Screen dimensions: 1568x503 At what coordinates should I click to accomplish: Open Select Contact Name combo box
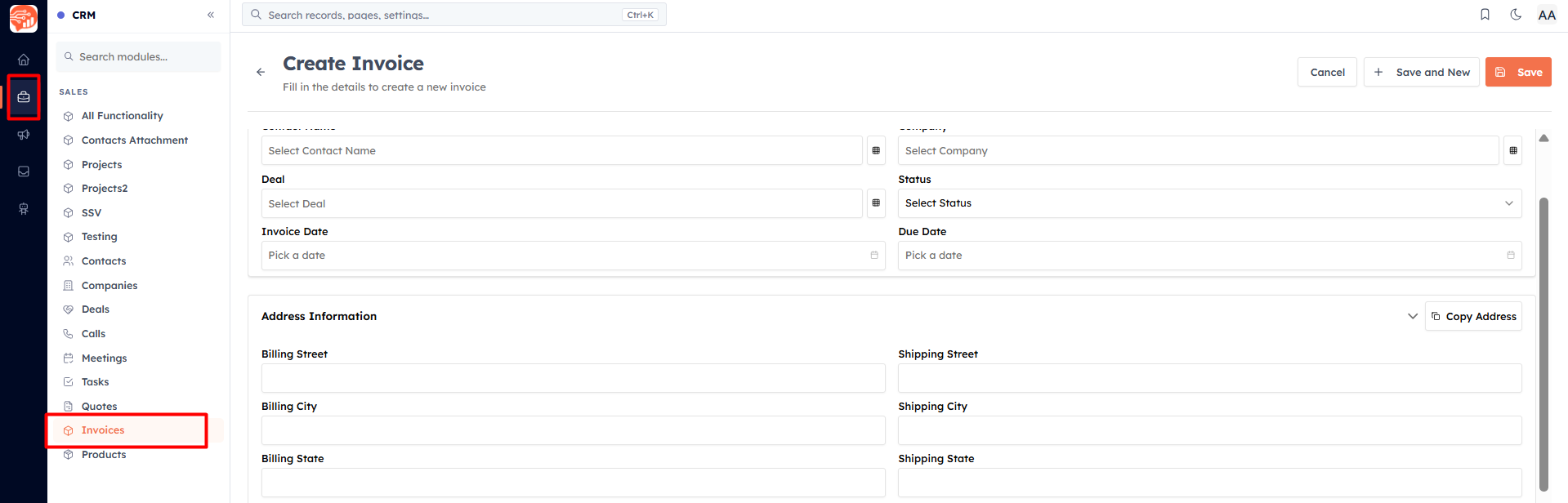click(x=561, y=150)
